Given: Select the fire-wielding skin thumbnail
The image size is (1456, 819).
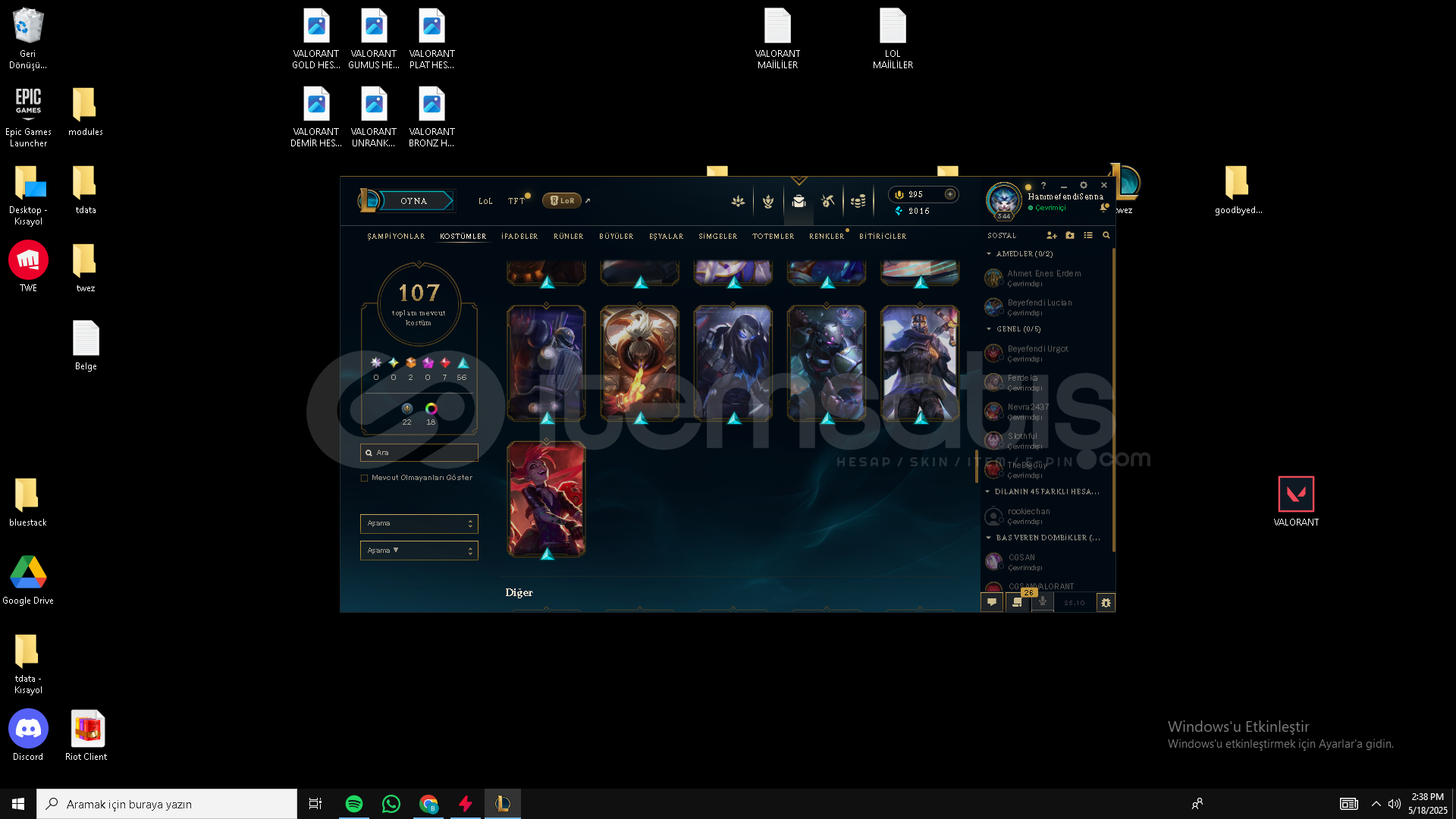Looking at the screenshot, I should (639, 364).
